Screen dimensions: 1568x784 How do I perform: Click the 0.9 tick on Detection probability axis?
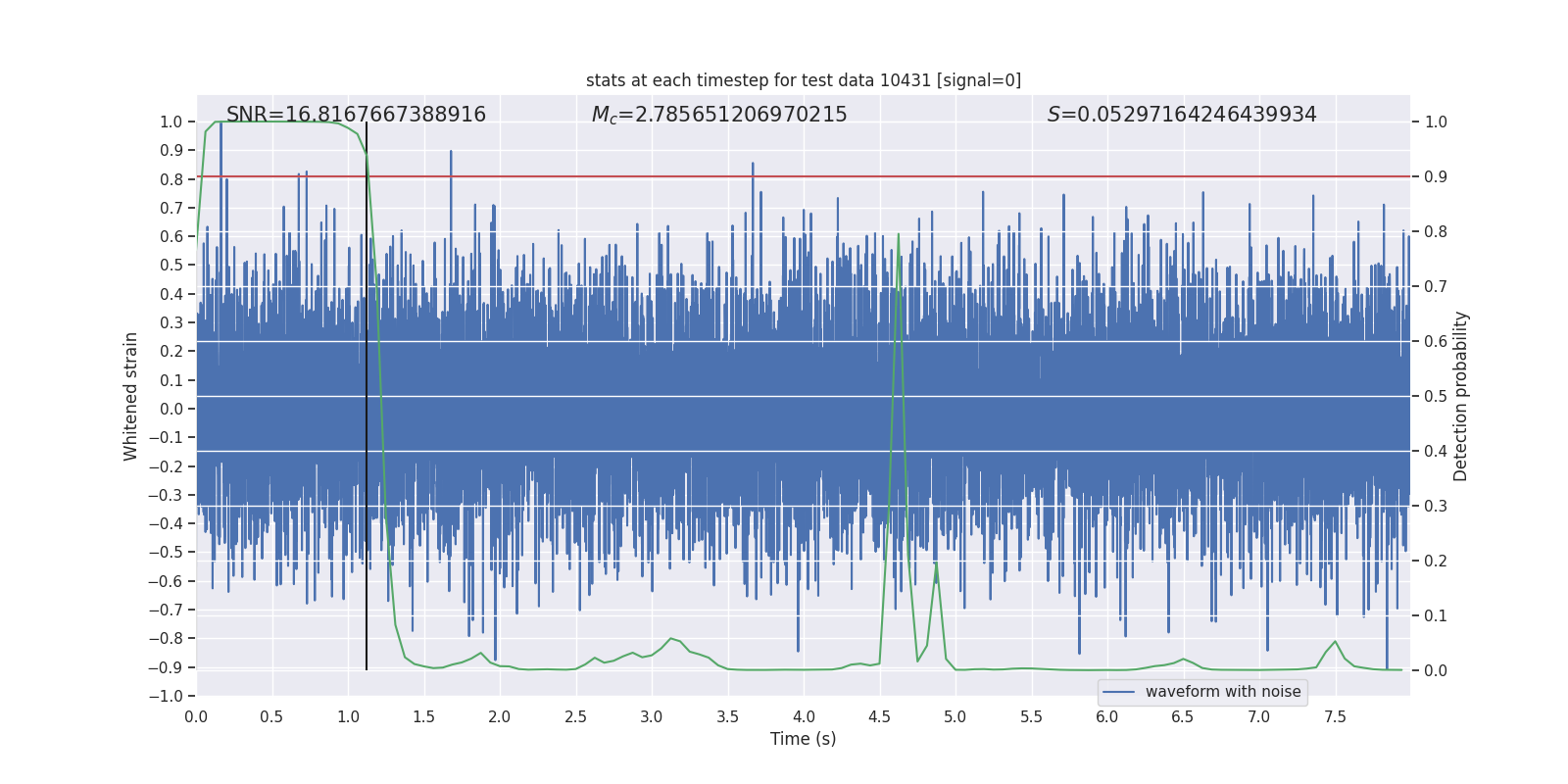(x=1435, y=177)
